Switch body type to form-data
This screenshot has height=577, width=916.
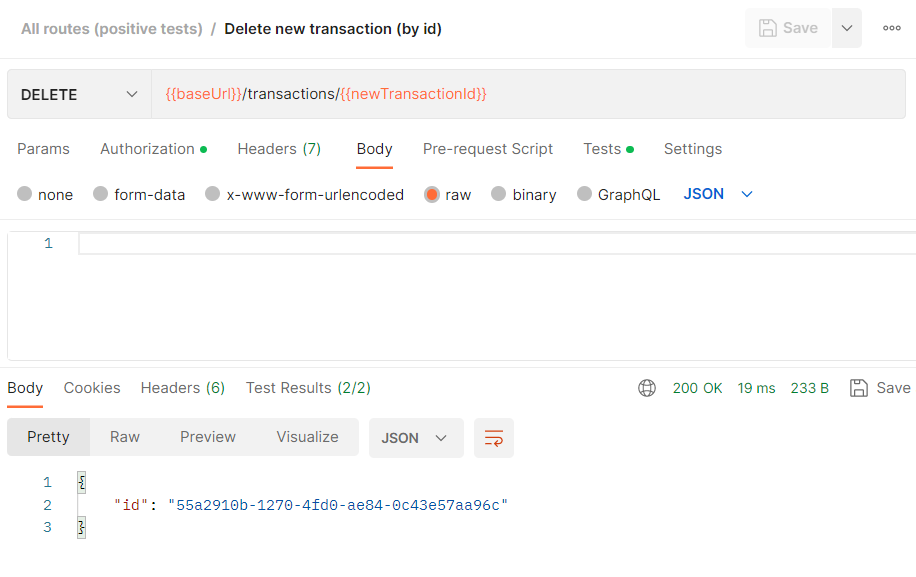point(100,194)
